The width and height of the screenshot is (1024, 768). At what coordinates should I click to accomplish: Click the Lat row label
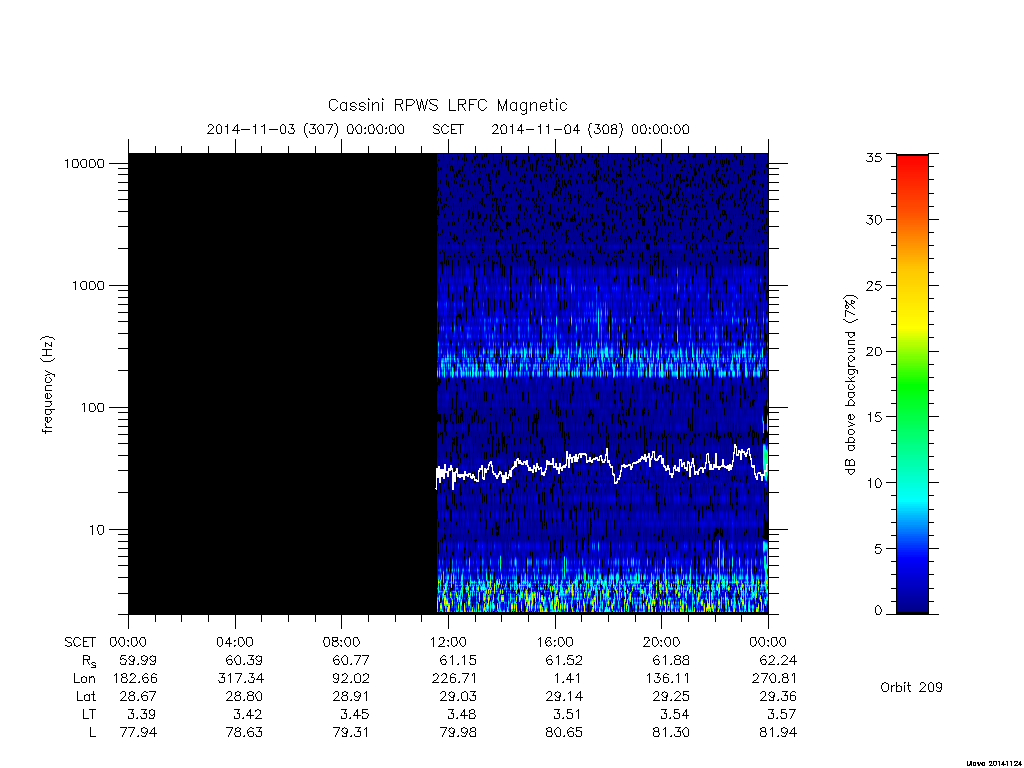pos(86,697)
